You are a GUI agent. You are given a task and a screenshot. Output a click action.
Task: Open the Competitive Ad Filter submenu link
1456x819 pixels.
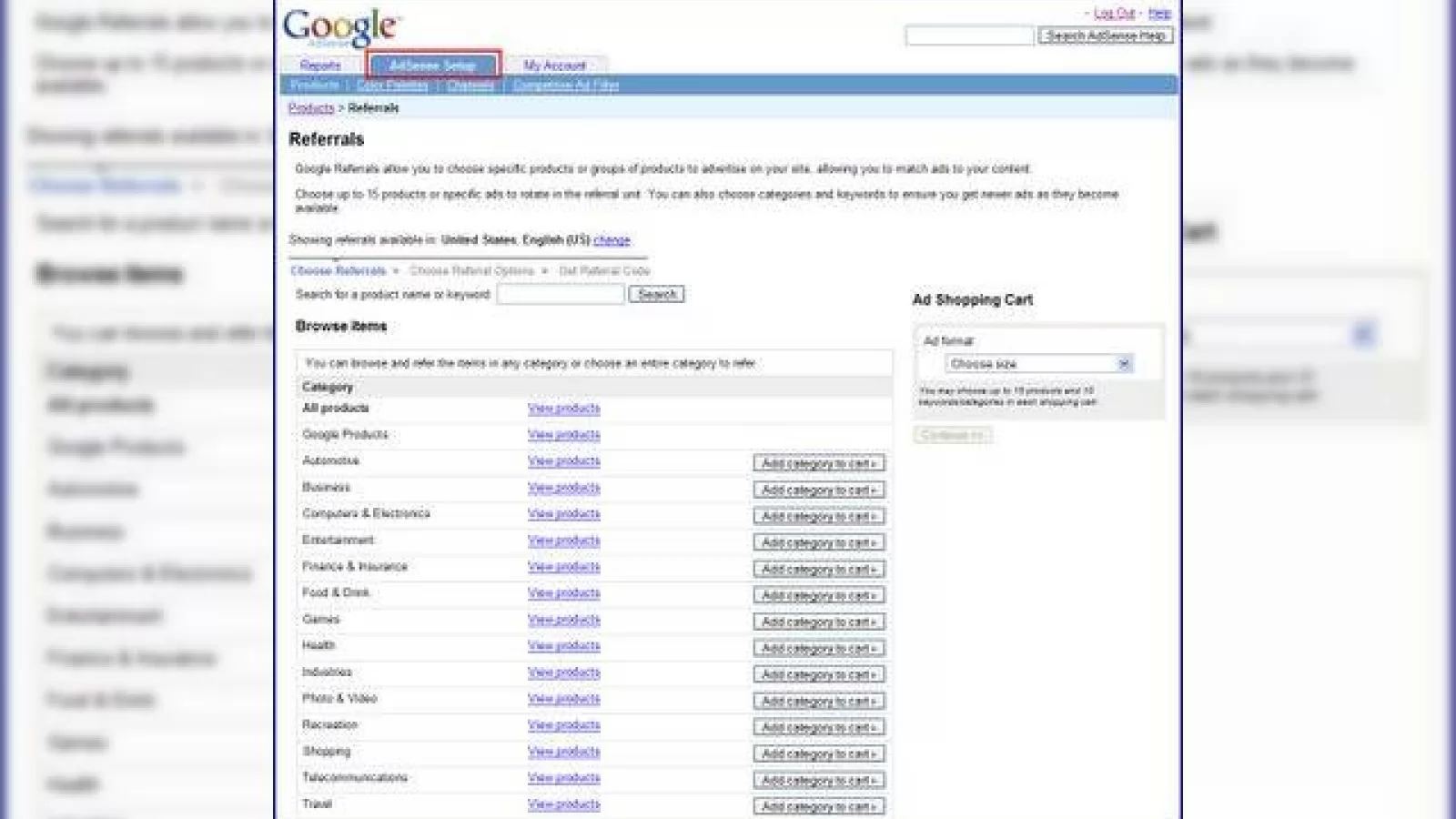tap(566, 85)
